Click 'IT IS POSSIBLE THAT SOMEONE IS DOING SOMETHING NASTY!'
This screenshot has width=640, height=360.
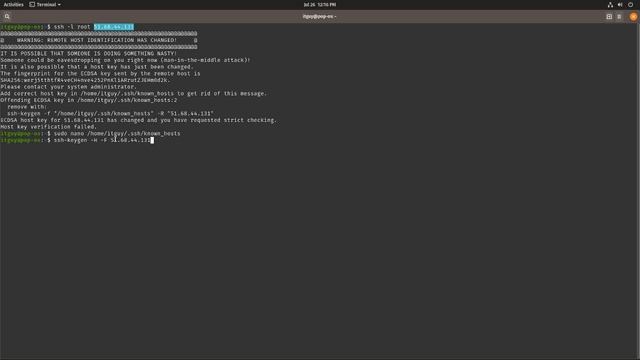click(x=89, y=53)
